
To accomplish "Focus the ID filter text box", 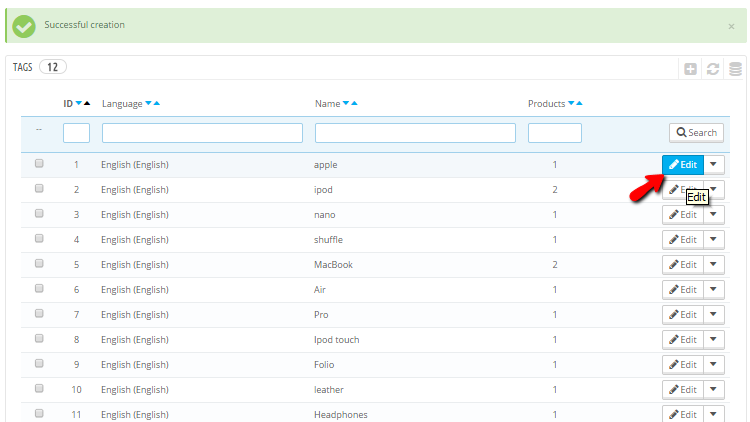I will [x=77, y=133].
